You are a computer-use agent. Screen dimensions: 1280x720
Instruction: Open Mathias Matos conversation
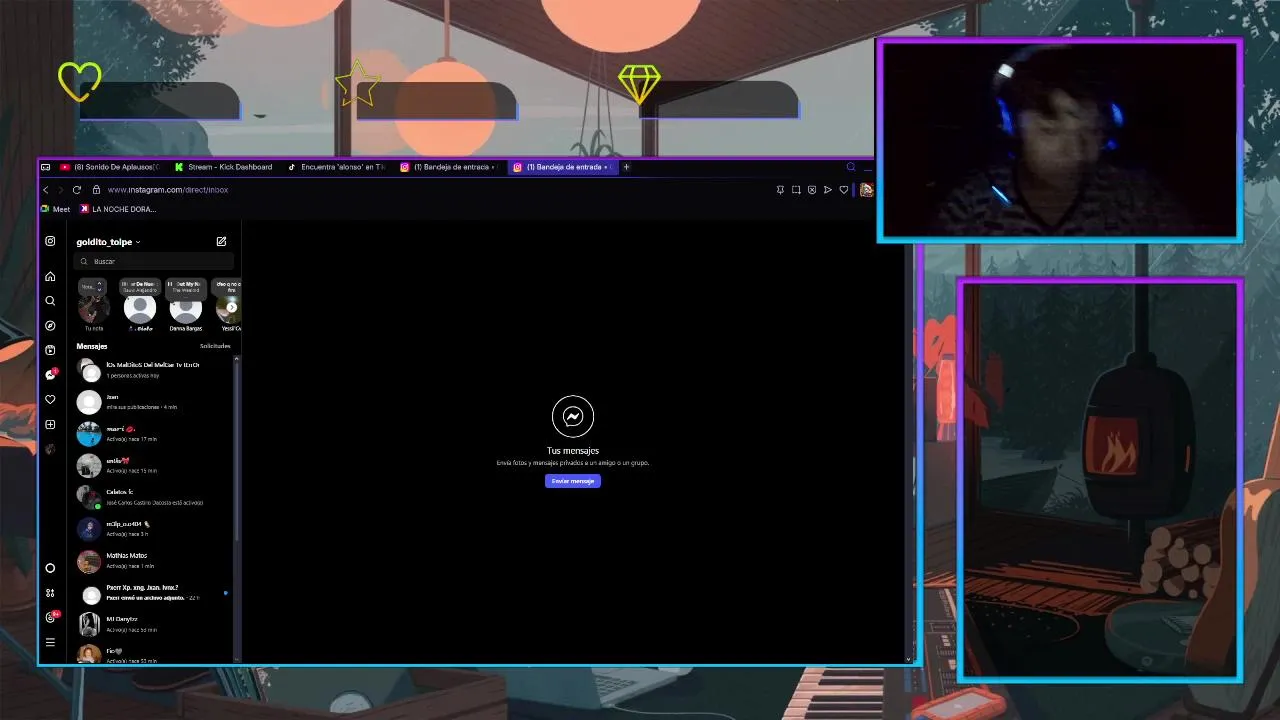coord(153,561)
